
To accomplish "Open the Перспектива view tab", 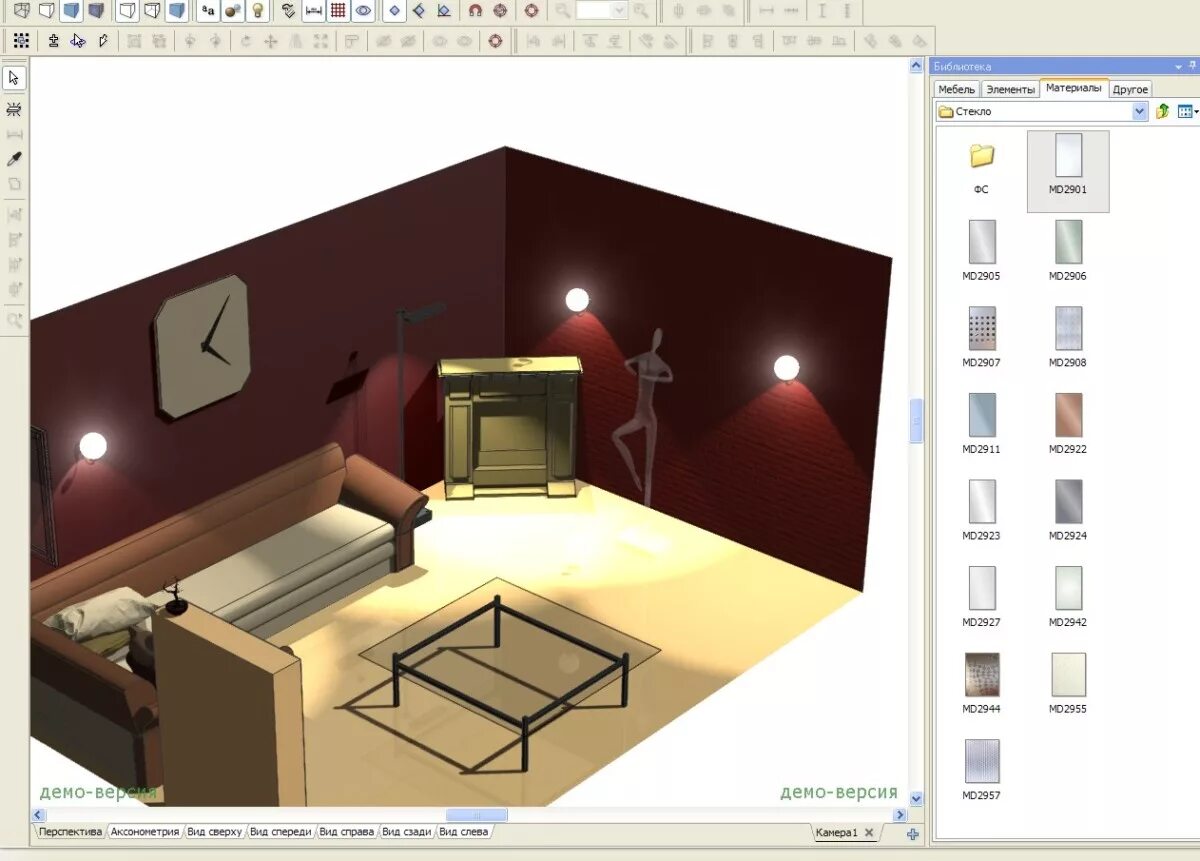I will point(70,832).
